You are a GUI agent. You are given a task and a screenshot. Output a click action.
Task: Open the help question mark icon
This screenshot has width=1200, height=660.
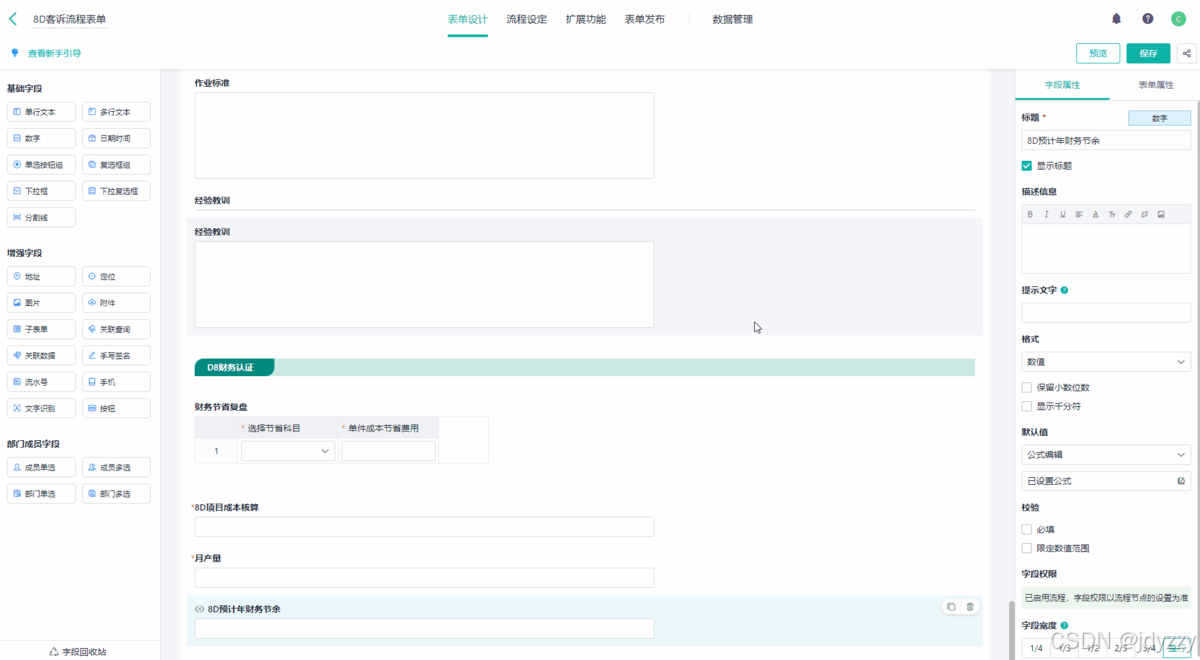click(x=1148, y=19)
